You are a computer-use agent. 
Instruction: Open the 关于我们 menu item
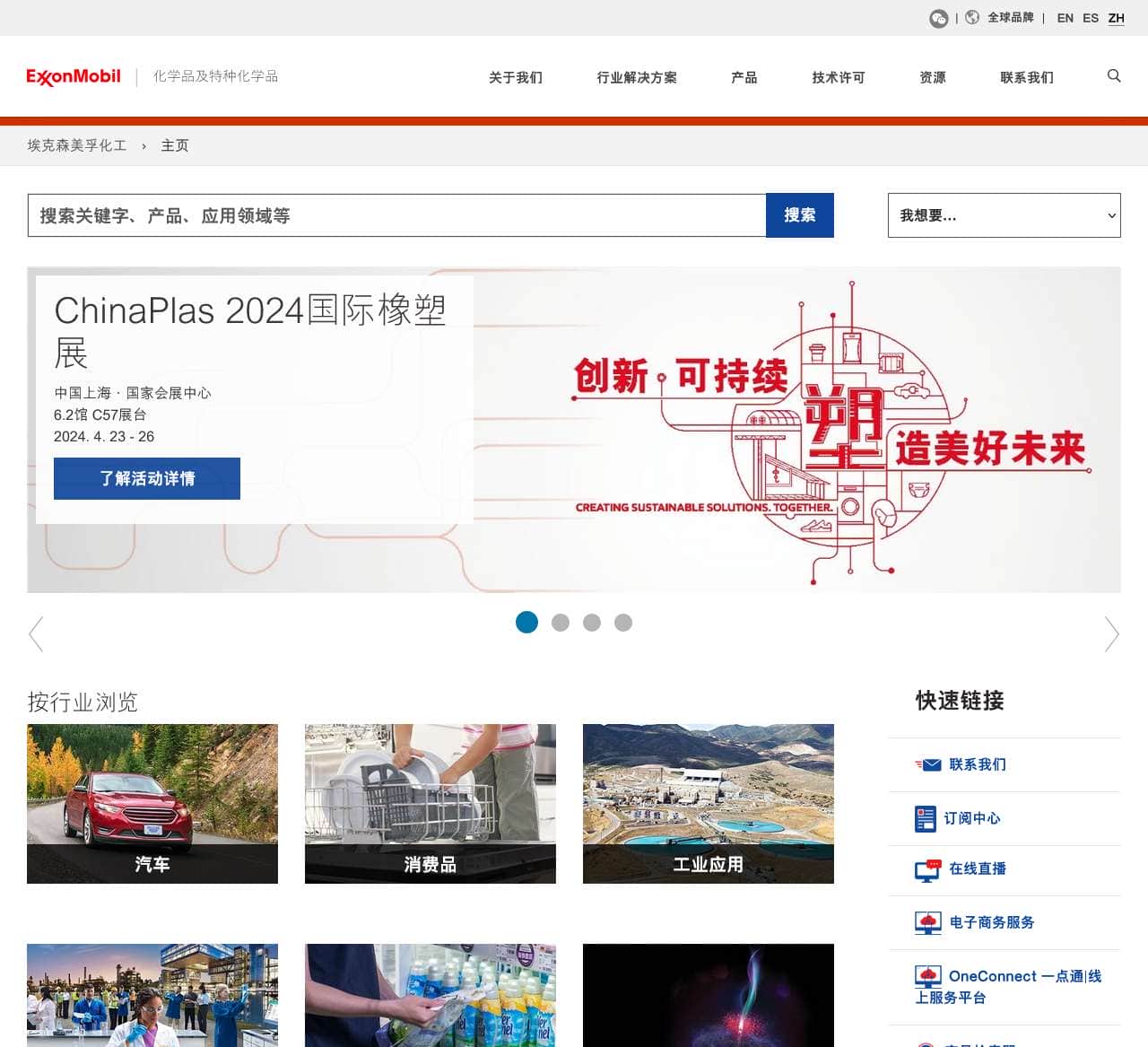pyautogui.click(x=516, y=78)
